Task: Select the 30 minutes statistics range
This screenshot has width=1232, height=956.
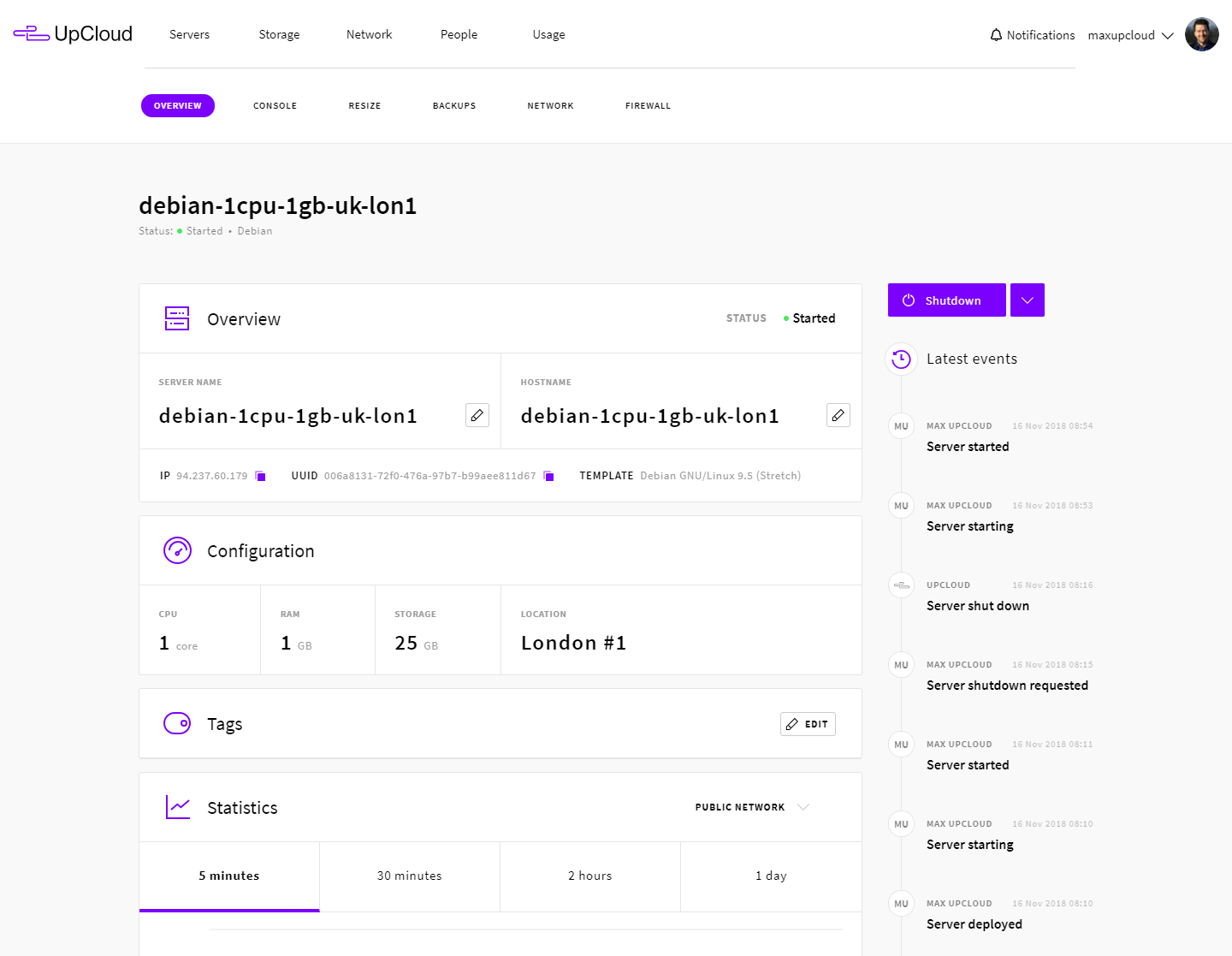Action: coord(410,876)
